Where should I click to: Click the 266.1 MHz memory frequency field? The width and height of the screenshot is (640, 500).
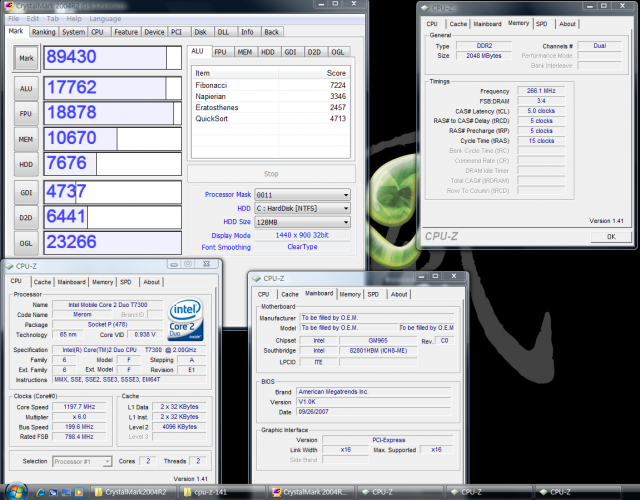(x=541, y=91)
